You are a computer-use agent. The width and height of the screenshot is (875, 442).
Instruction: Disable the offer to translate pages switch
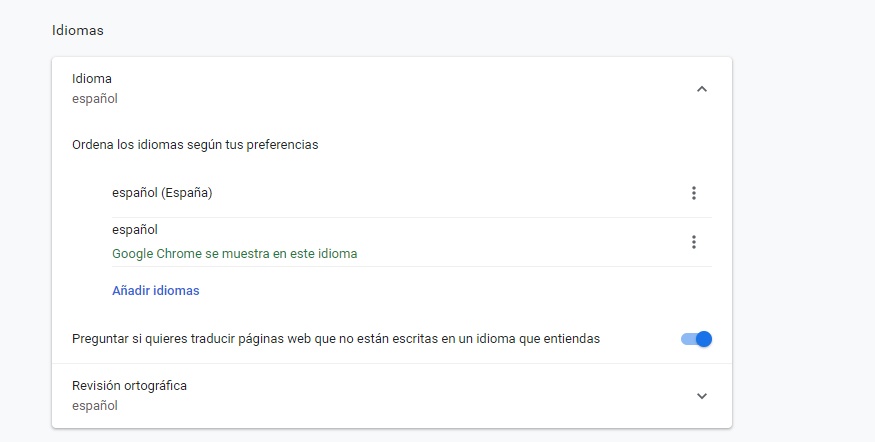(696, 339)
